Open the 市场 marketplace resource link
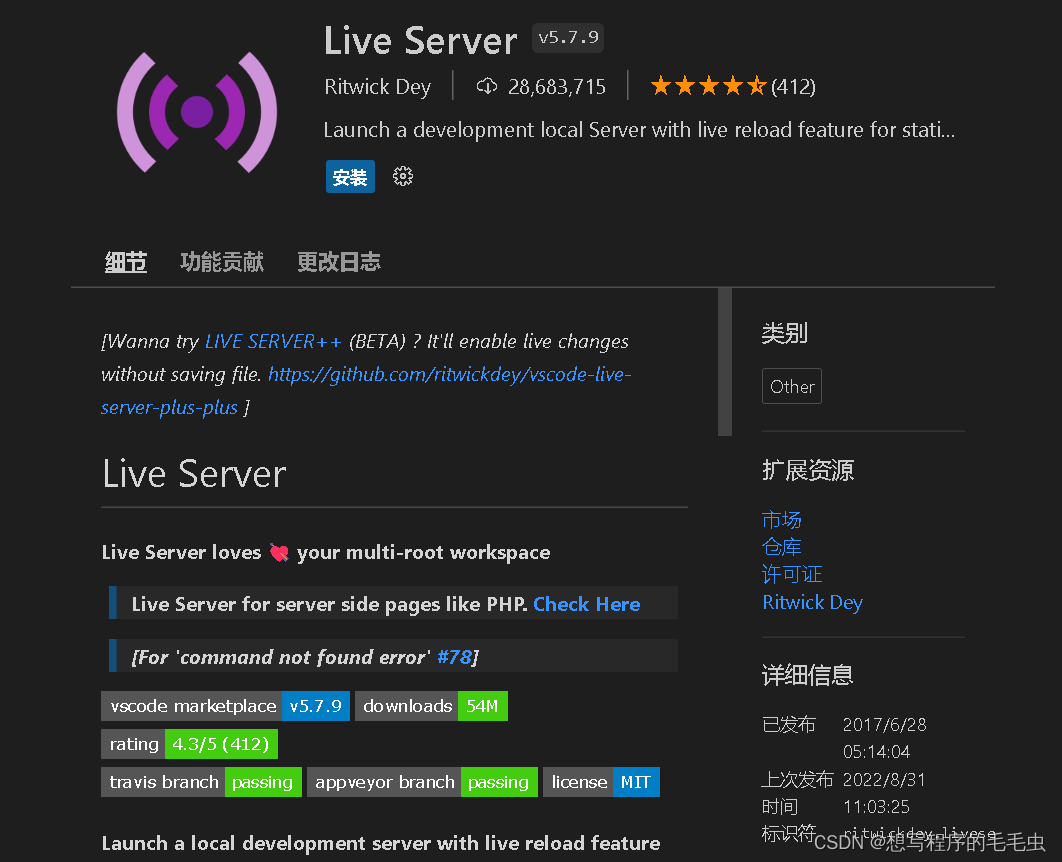 (x=782, y=519)
